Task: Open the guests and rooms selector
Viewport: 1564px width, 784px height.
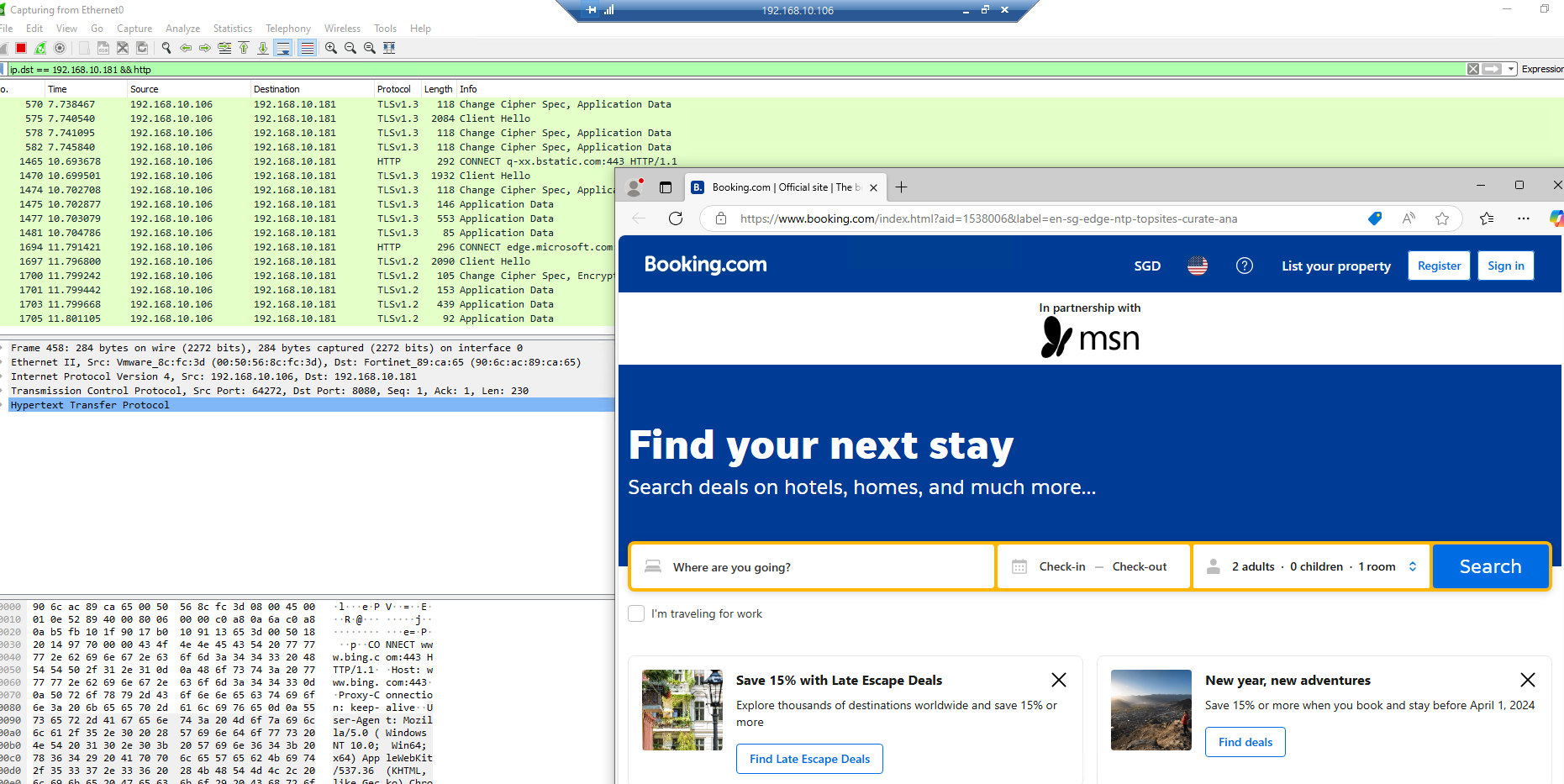Action: pos(1312,566)
